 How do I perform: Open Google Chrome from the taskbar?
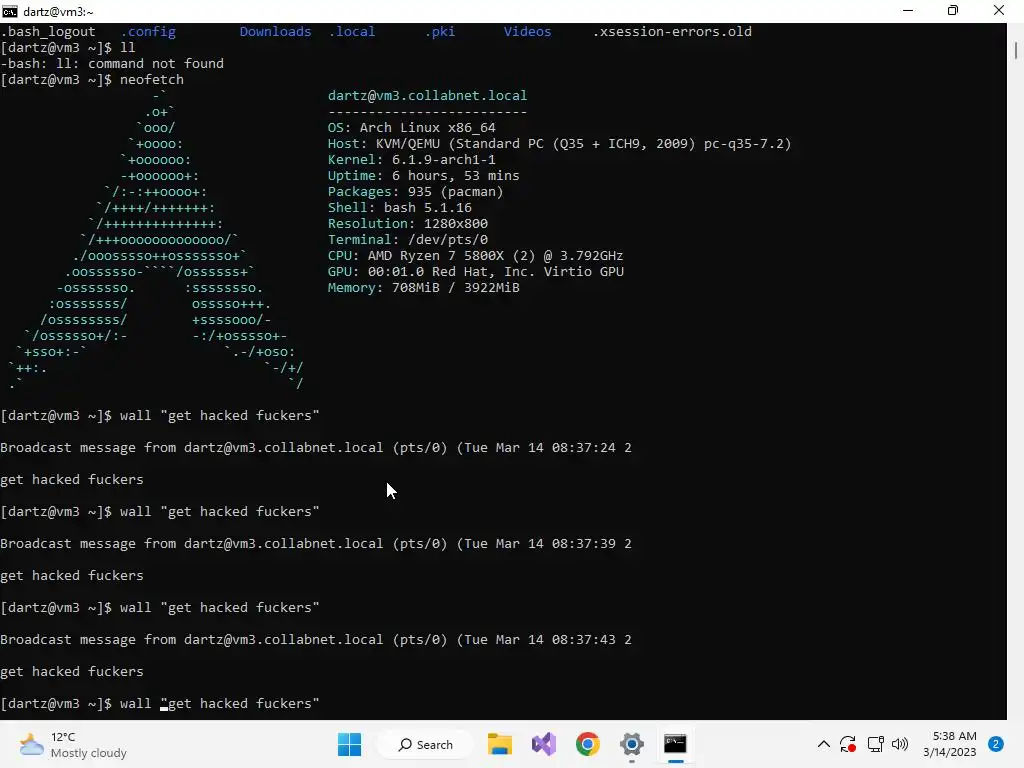(588, 744)
